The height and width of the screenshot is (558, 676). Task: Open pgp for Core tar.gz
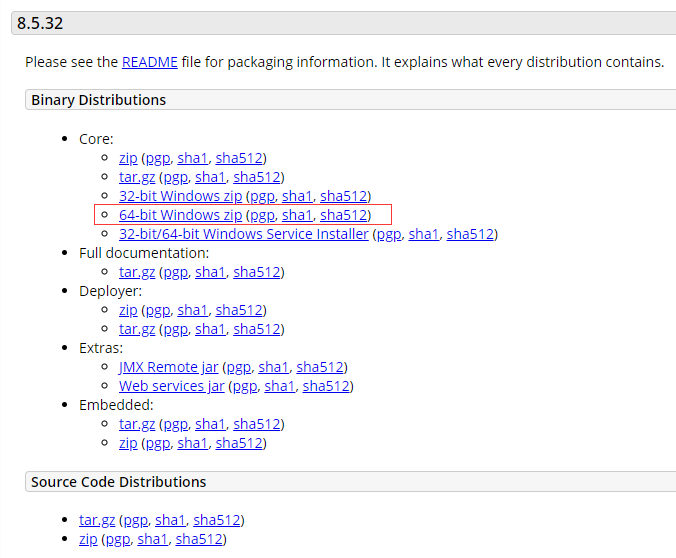pyautogui.click(x=175, y=177)
